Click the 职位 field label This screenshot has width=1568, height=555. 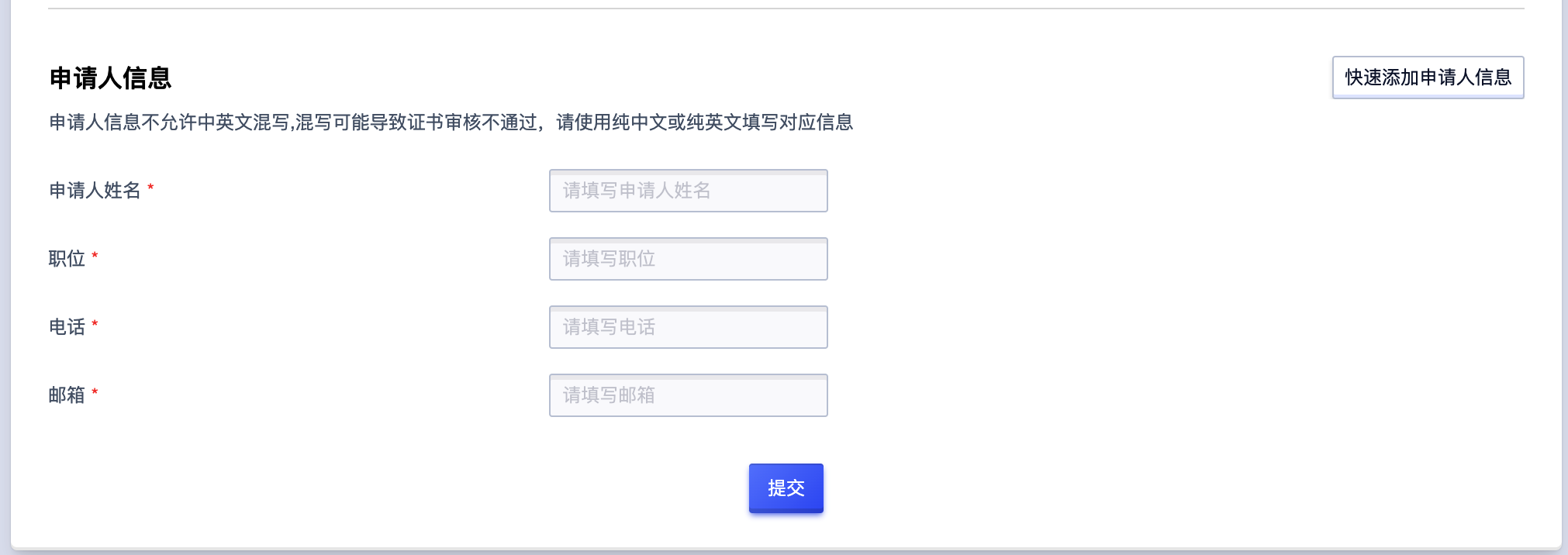[67, 259]
